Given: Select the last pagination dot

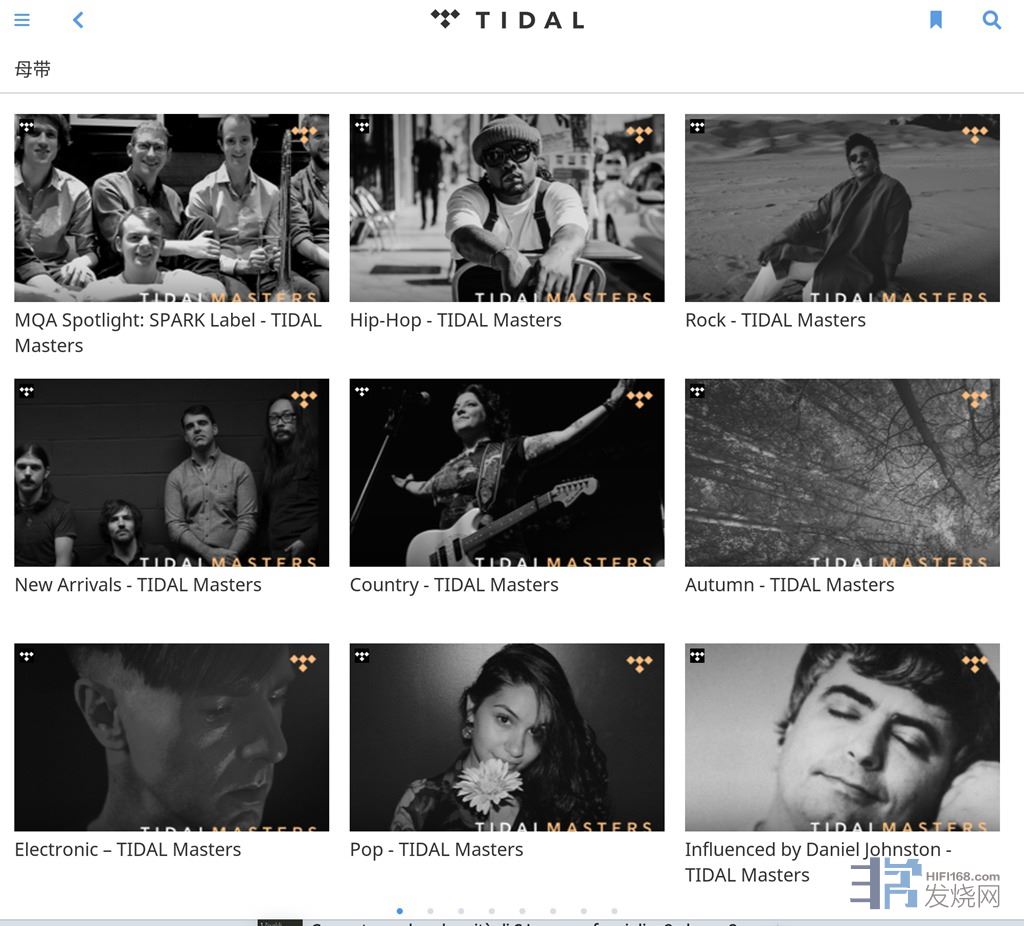Looking at the screenshot, I should coord(614,911).
